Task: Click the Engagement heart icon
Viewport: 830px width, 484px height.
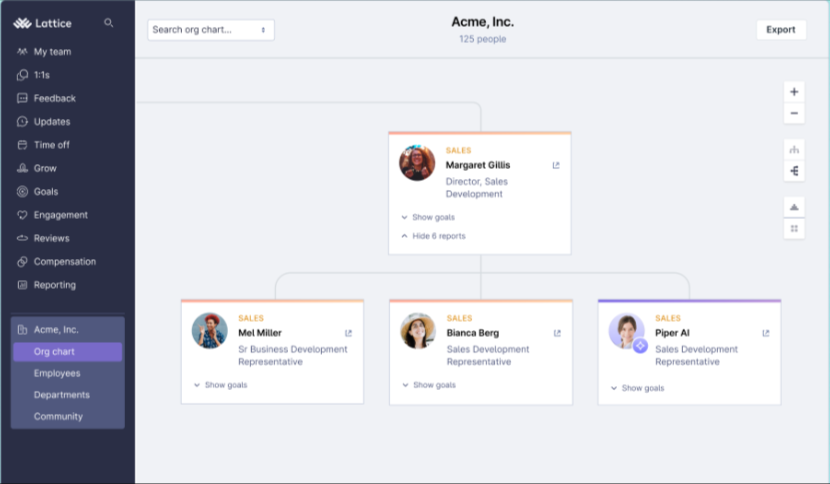Action: coord(22,214)
